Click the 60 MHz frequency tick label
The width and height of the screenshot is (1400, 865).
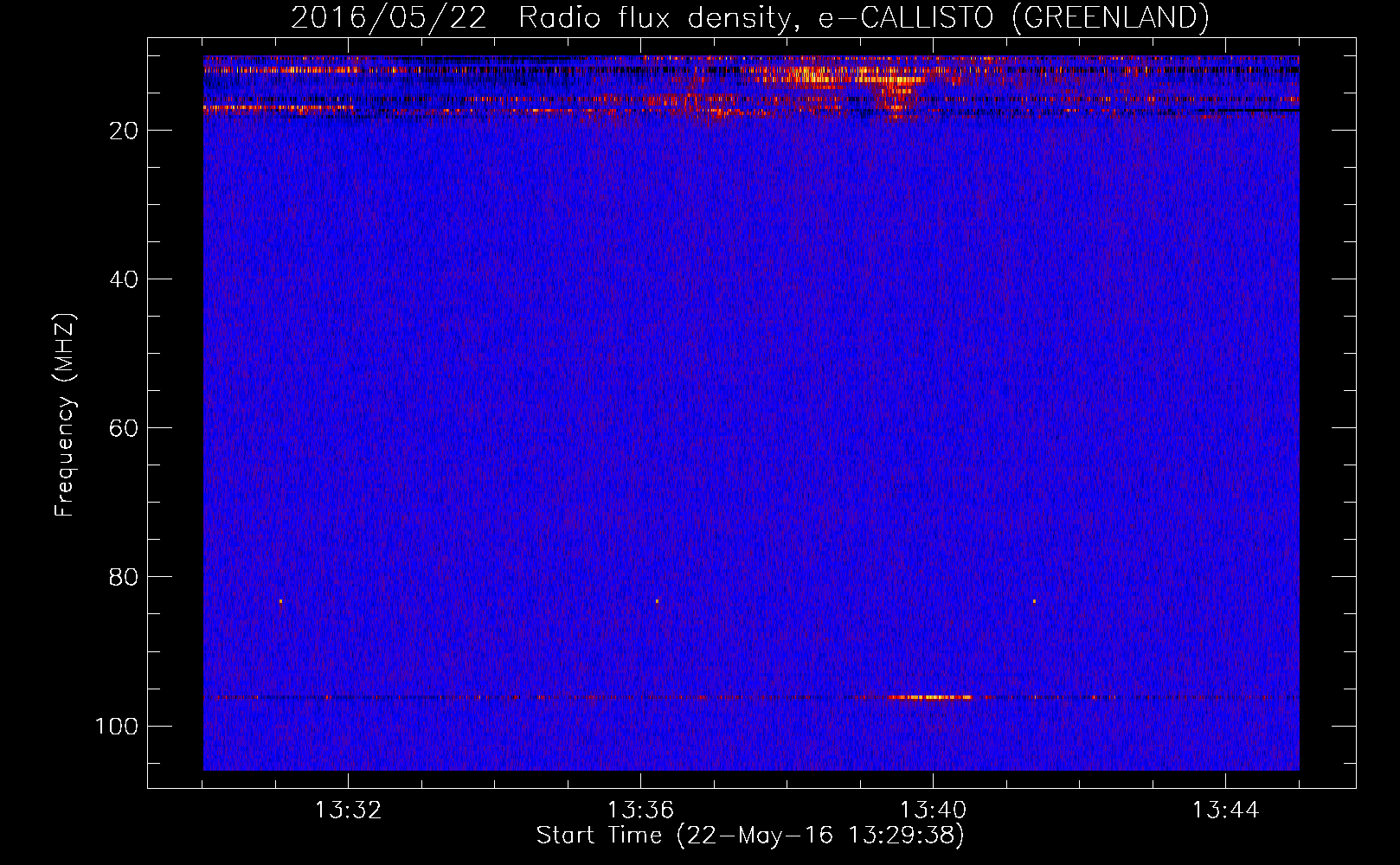click(125, 428)
